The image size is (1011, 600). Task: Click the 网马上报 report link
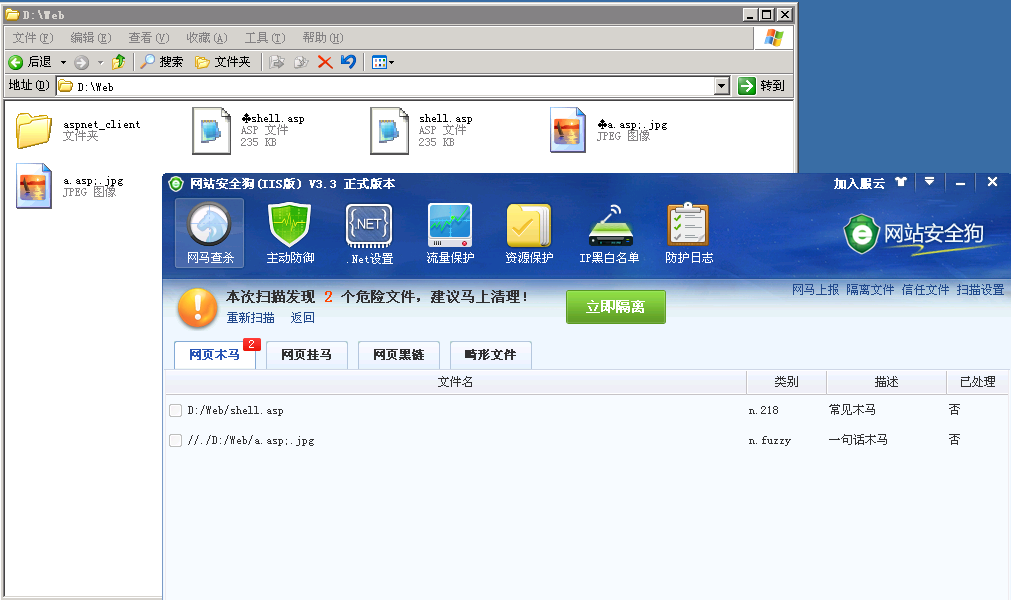pyautogui.click(x=816, y=290)
